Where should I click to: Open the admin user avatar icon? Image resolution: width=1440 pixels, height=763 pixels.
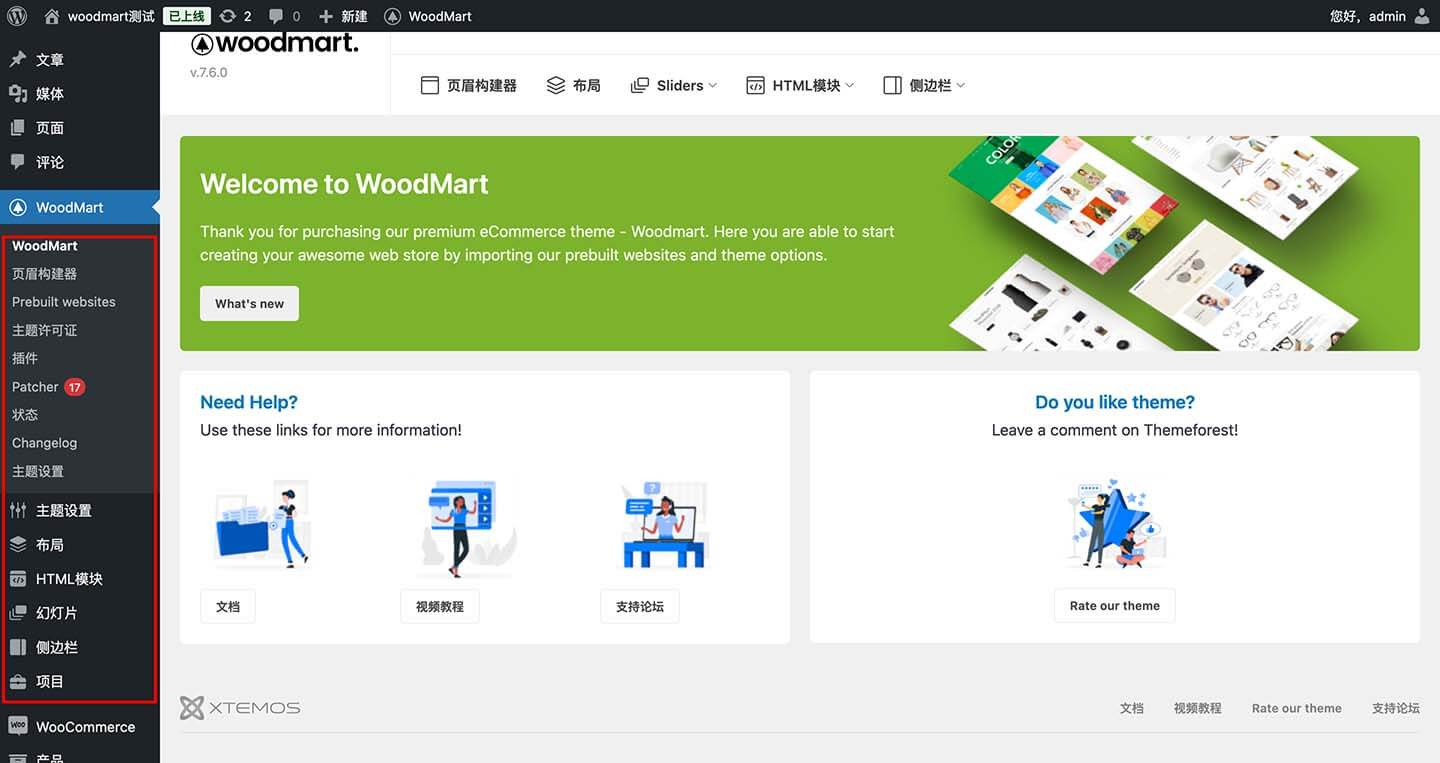pos(1422,16)
